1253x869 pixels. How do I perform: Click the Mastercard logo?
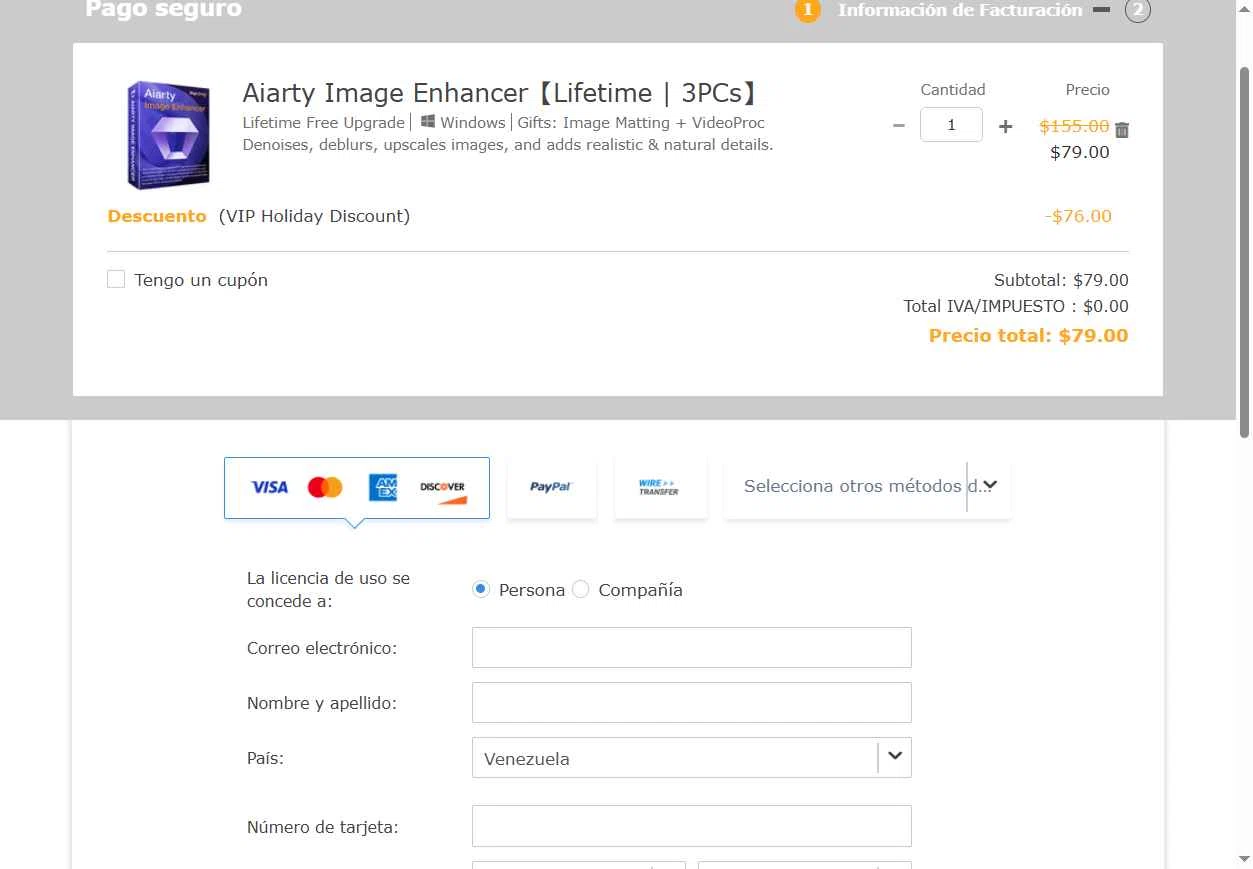click(325, 487)
